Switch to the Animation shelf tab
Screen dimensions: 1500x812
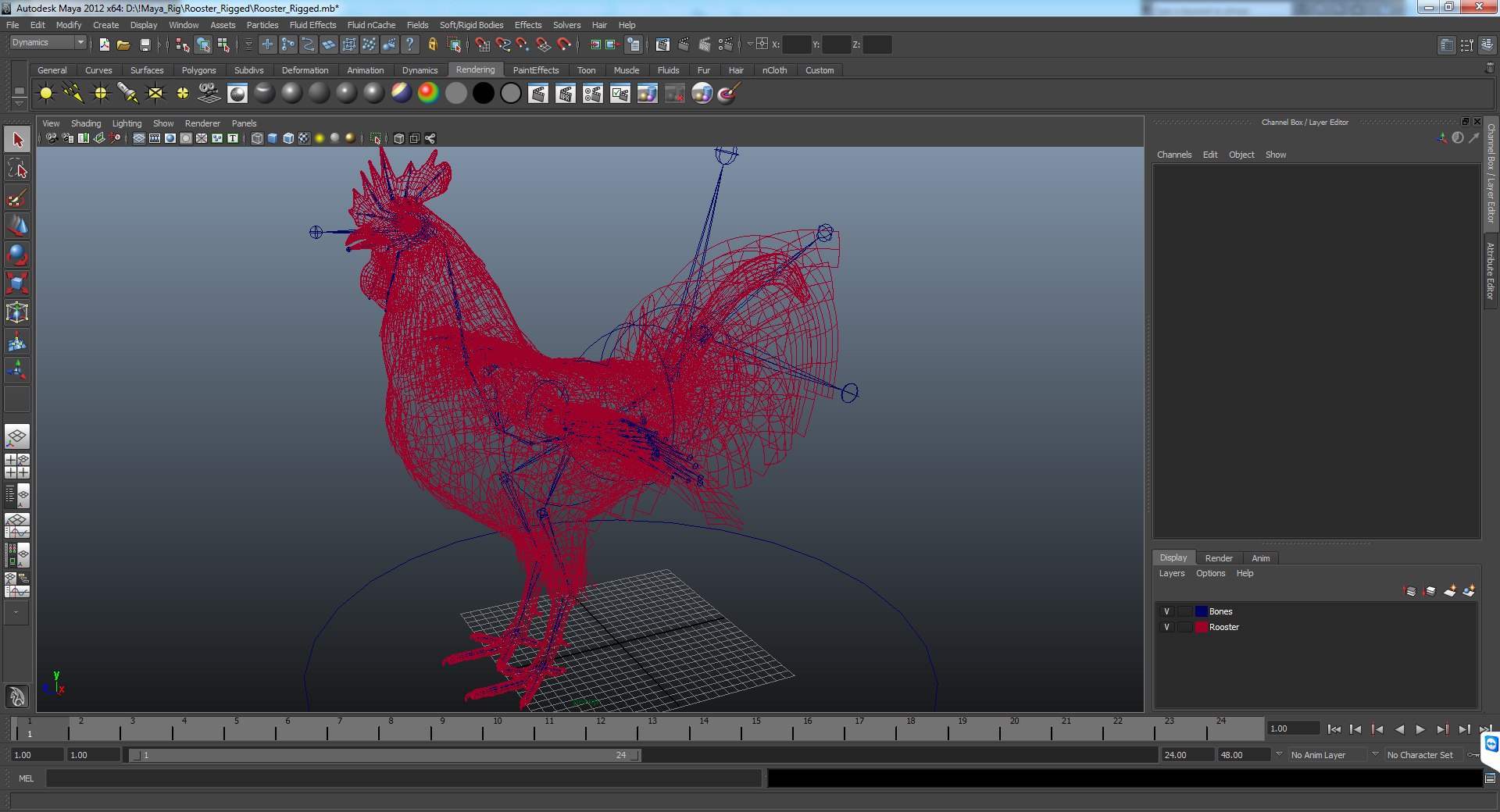(x=366, y=70)
